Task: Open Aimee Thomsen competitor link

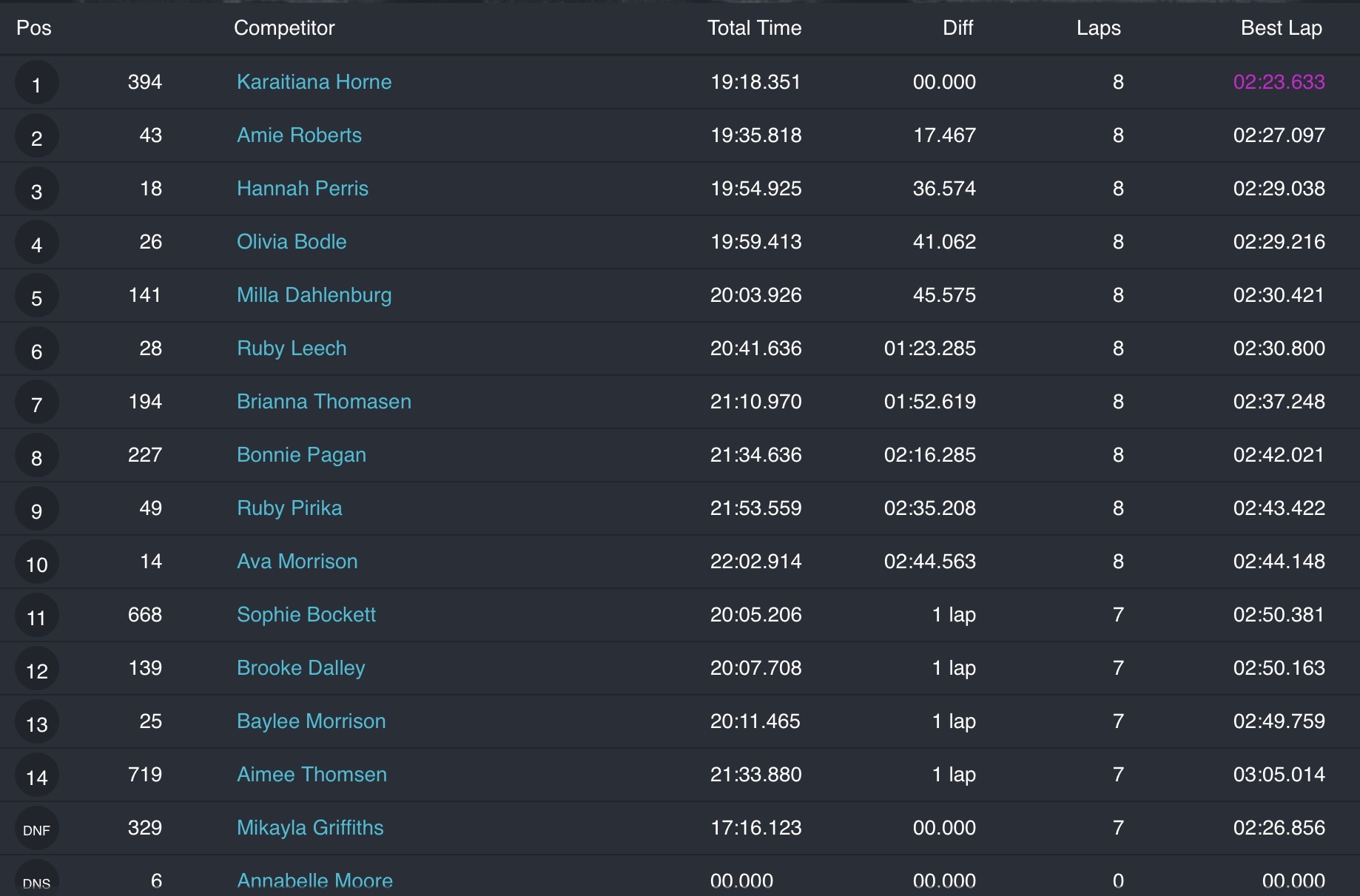Action: pyautogui.click(x=312, y=775)
